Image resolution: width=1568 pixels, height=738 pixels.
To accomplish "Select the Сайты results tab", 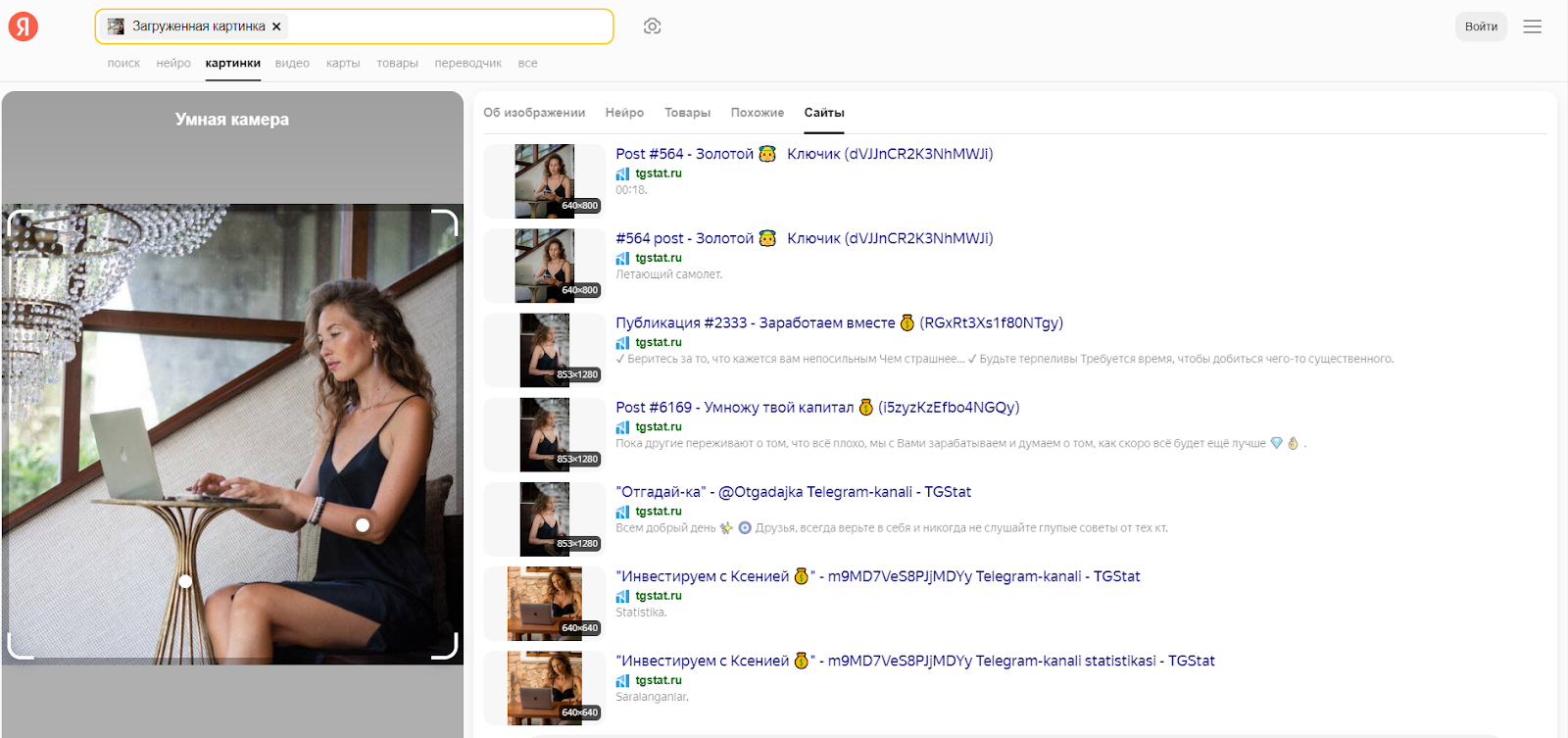I will click(824, 113).
